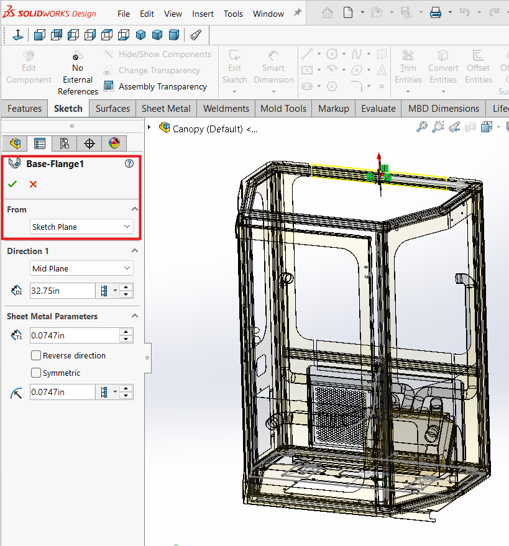Switch to the Features tab
This screenshot has height=546, width=509.
(24, 109)
